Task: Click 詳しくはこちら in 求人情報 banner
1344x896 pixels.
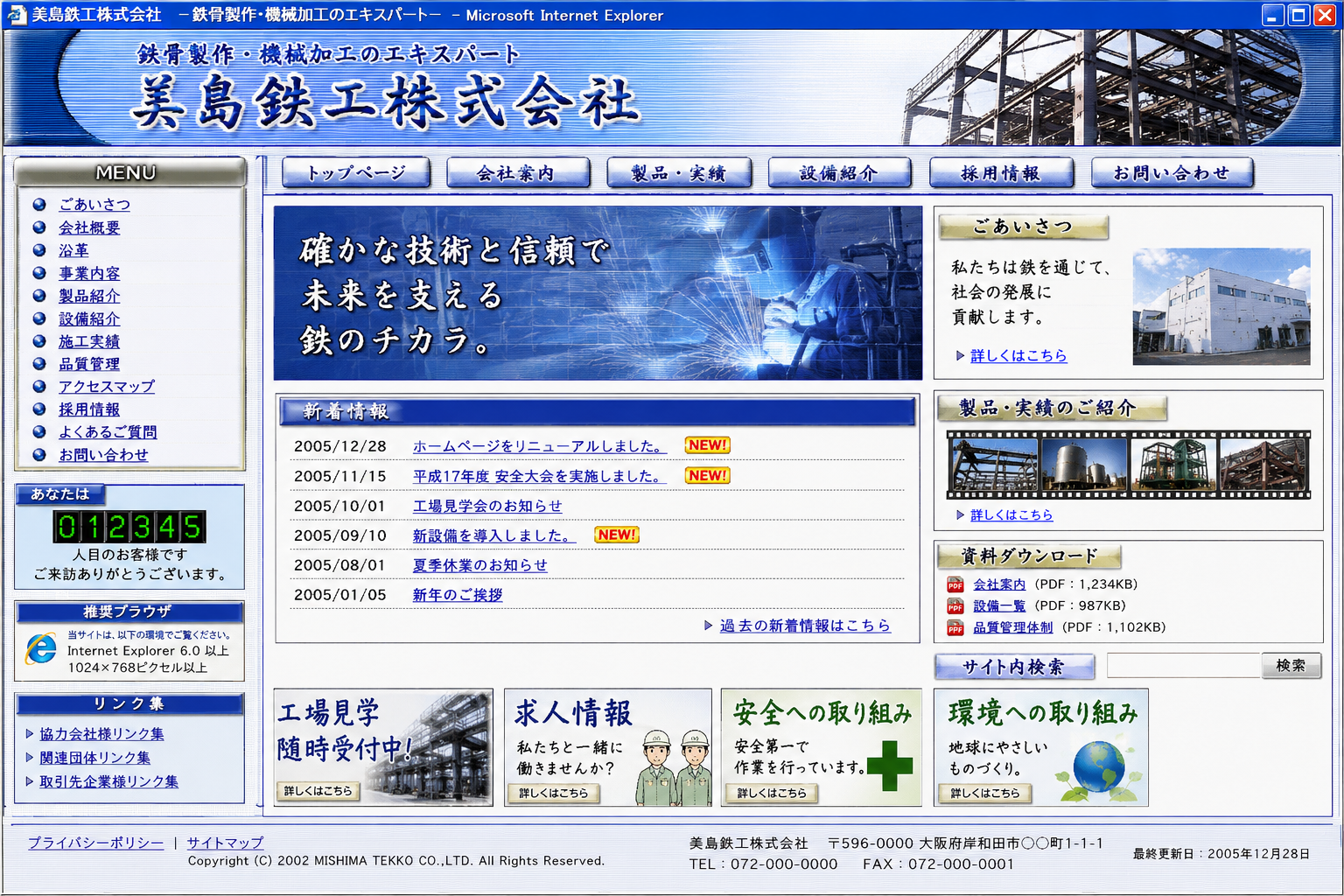Action: [553, 793]
